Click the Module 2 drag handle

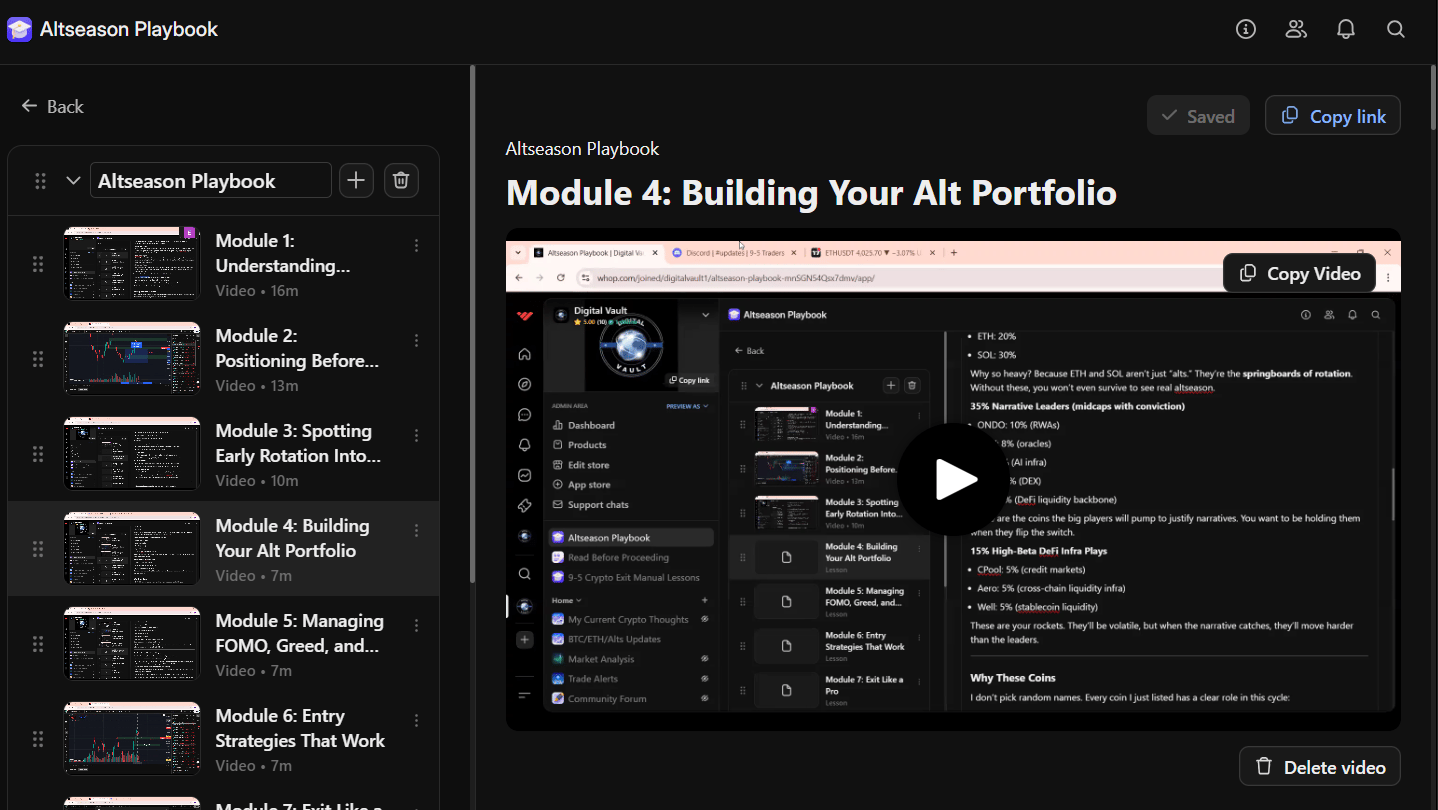click(x=38, y=359)
